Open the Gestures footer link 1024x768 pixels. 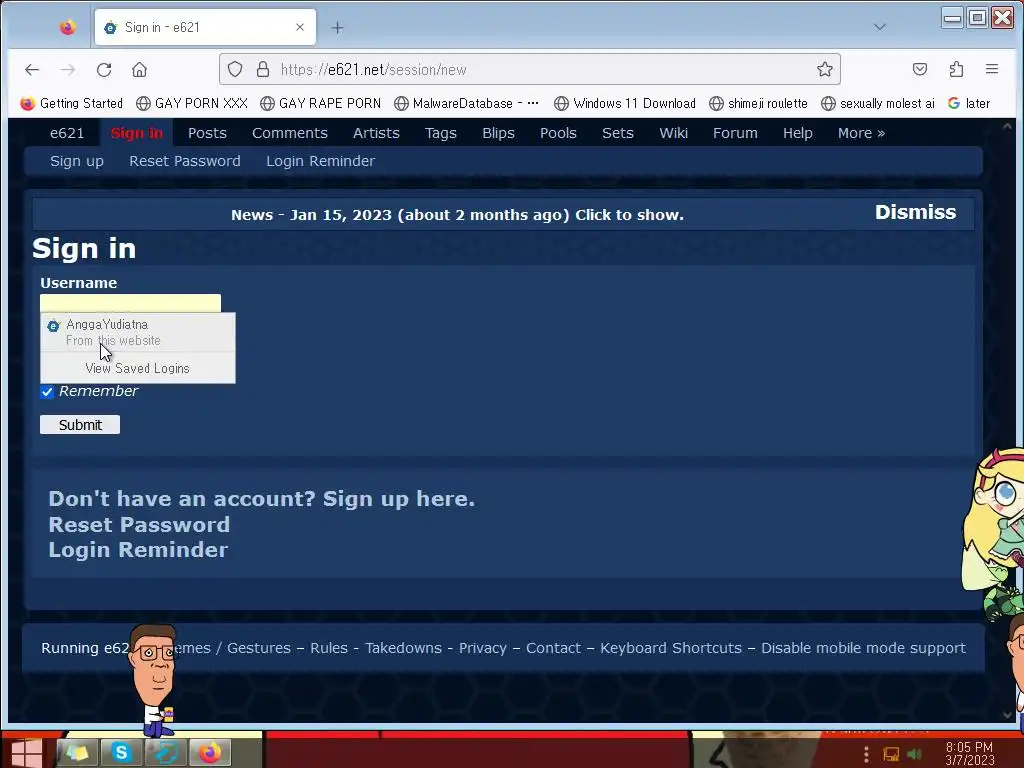259,648
